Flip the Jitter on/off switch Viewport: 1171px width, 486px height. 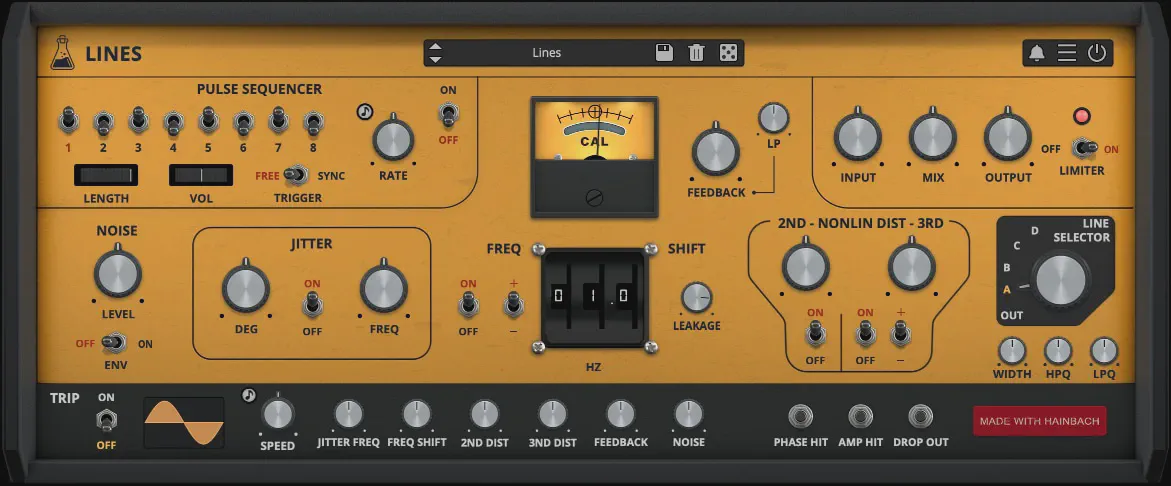[313, 304]
